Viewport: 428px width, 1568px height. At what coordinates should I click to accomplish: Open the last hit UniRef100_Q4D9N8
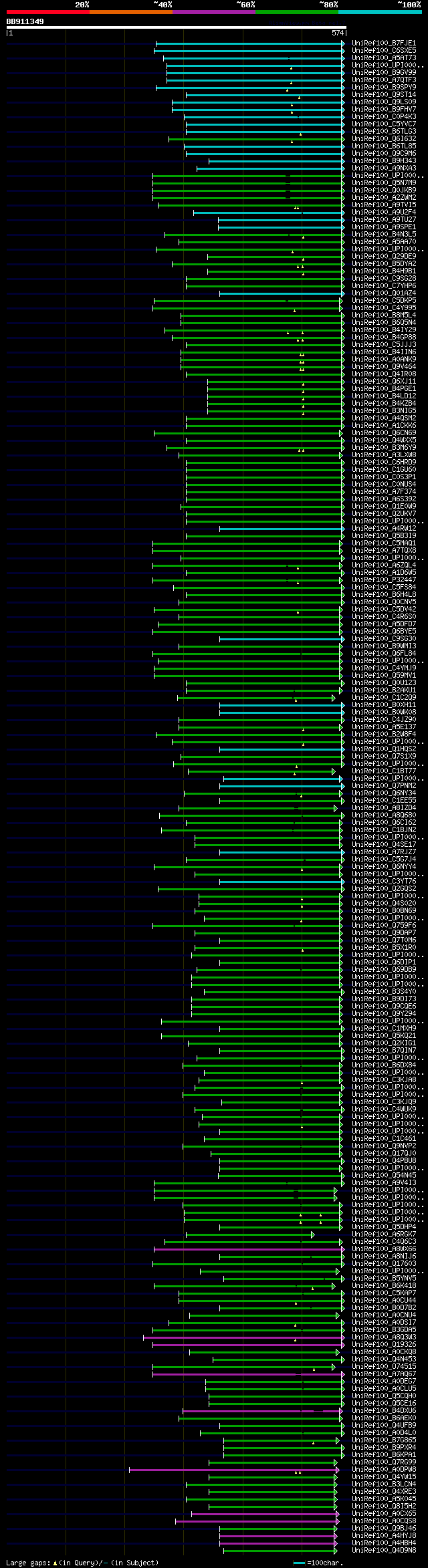(384, 1550)
